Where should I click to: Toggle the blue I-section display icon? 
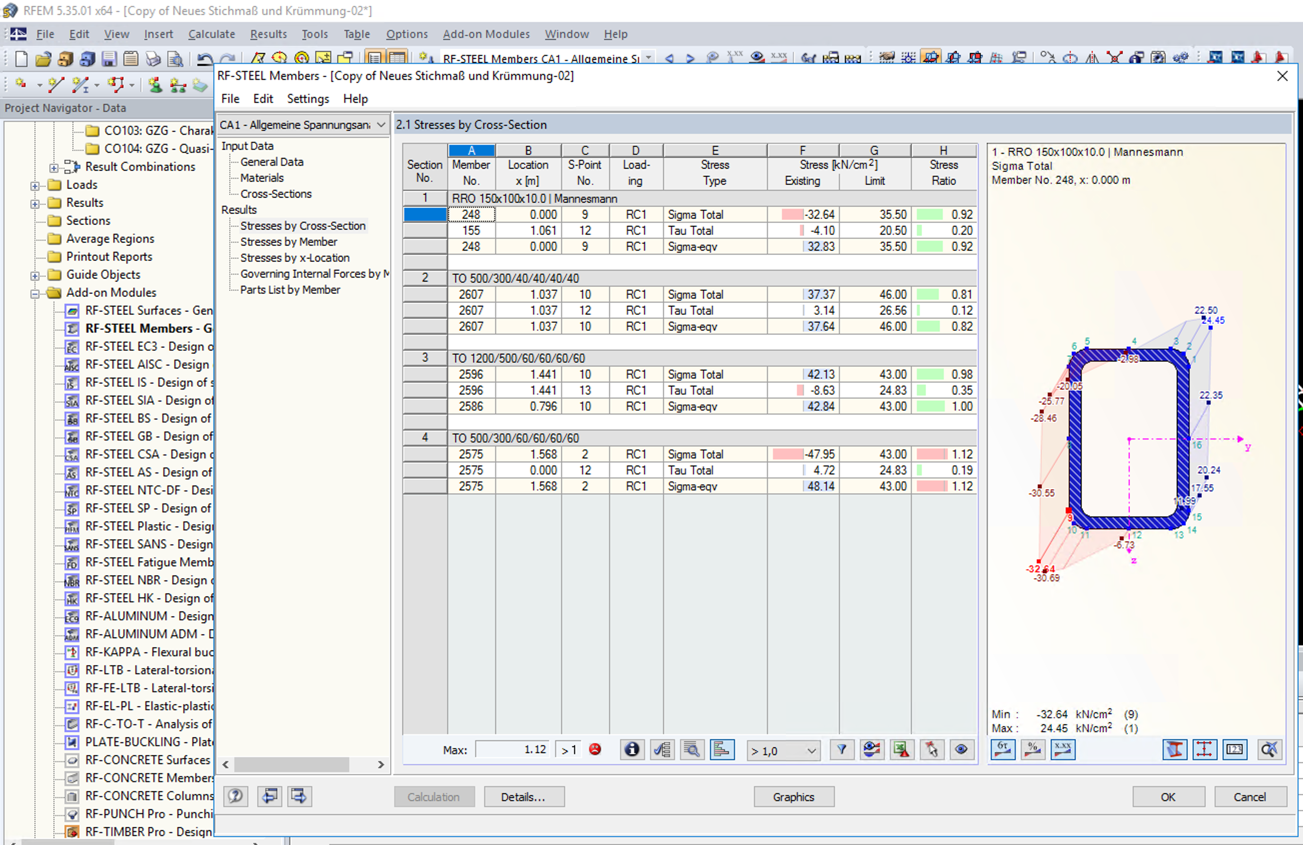1175,749
